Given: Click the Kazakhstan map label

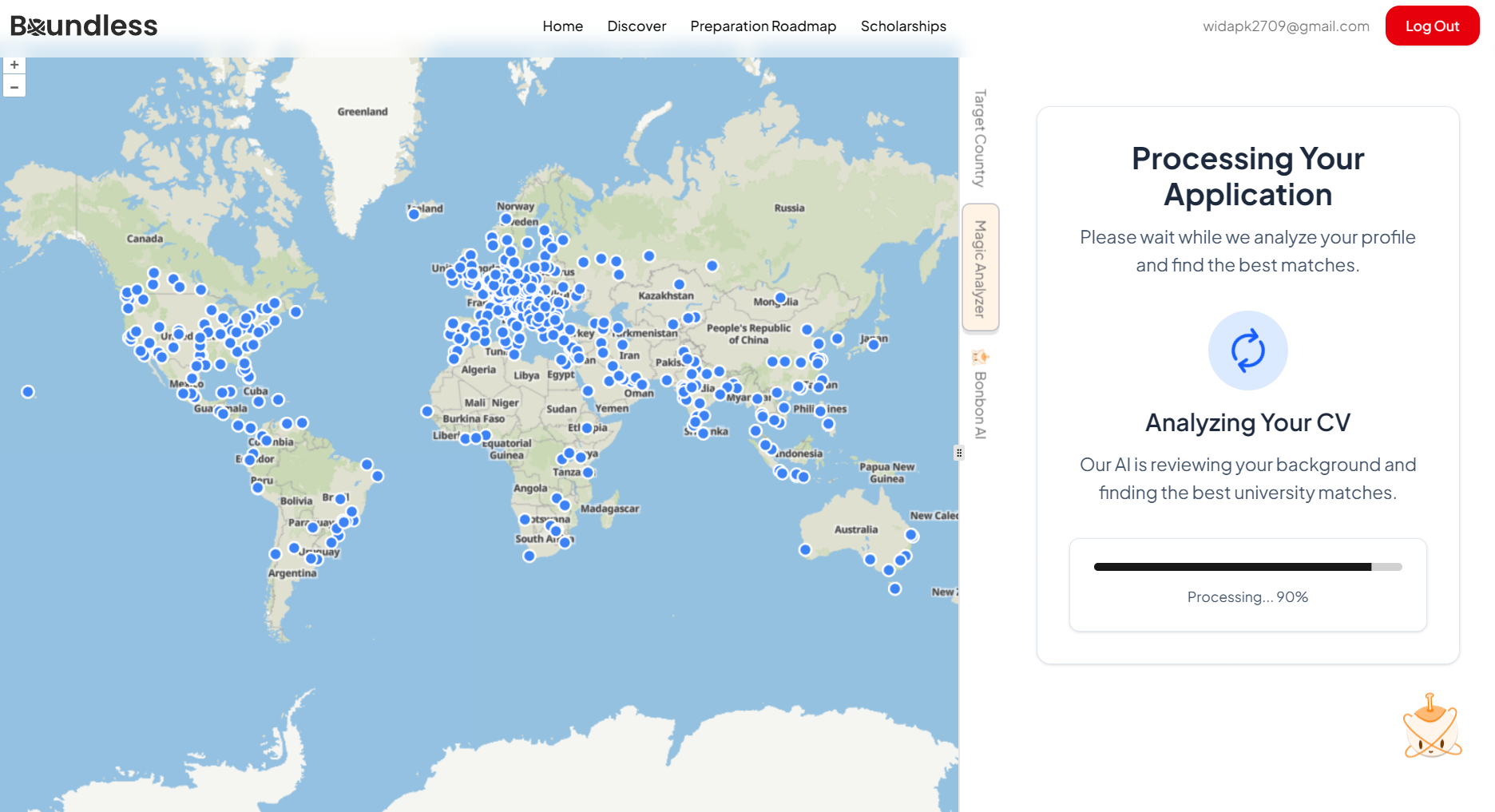Looking at the screenshot, I should (666, 295).
